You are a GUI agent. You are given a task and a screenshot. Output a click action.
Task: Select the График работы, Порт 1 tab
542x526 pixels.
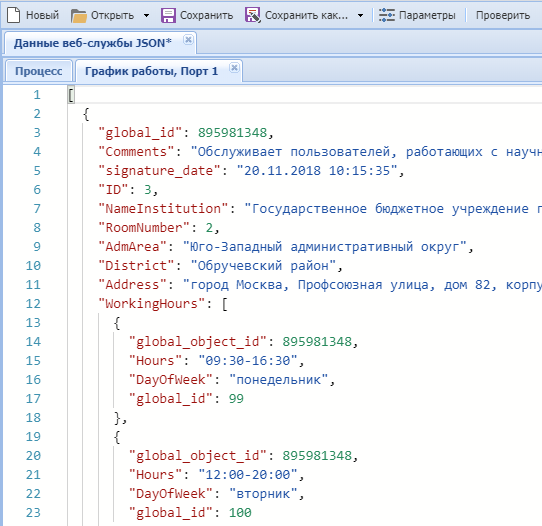[151, 71]
